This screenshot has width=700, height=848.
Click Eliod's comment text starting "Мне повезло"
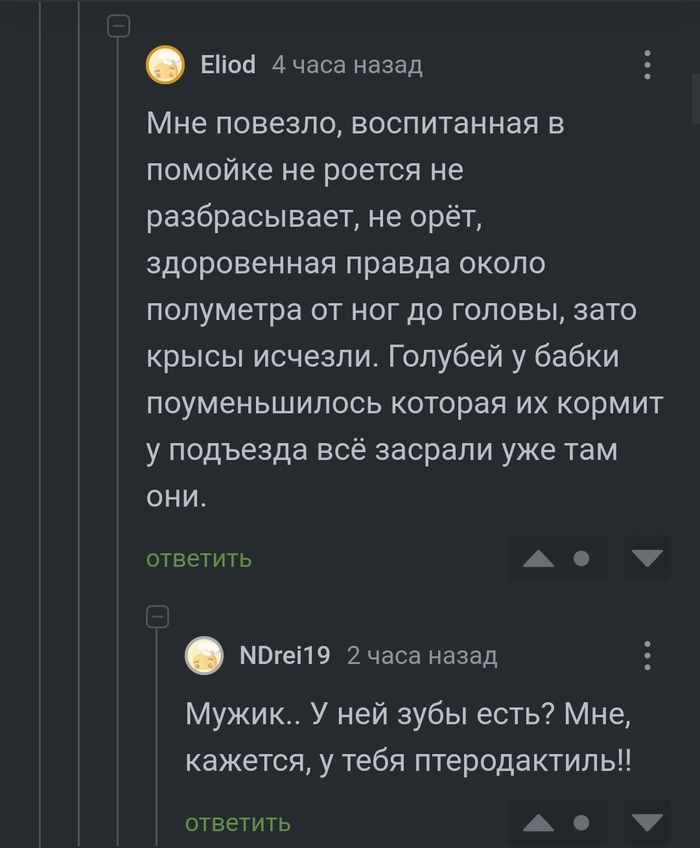pyautogui.click(x=390, y=310)
